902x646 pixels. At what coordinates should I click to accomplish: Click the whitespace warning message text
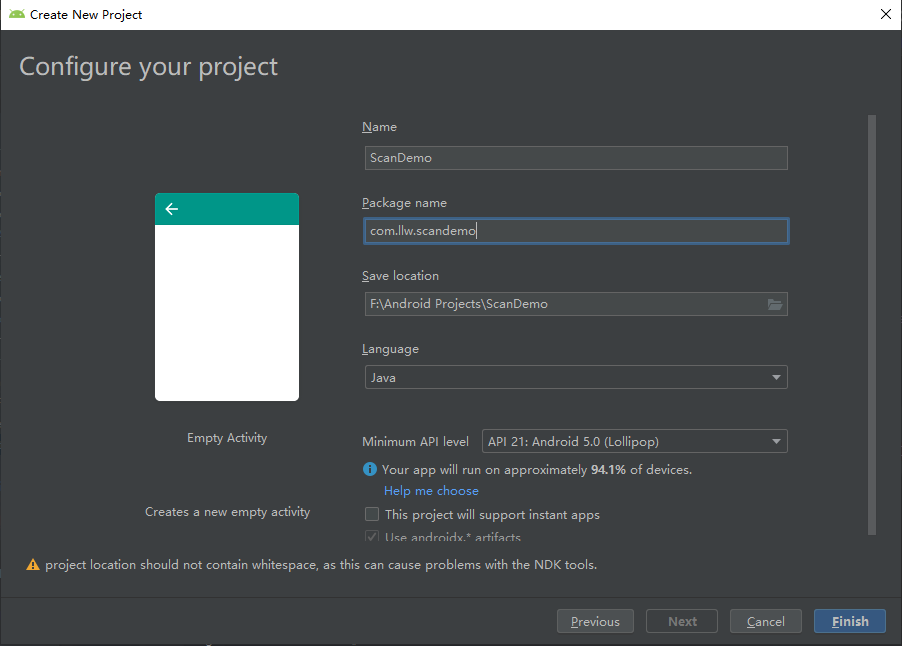click(x=321, y=565)
